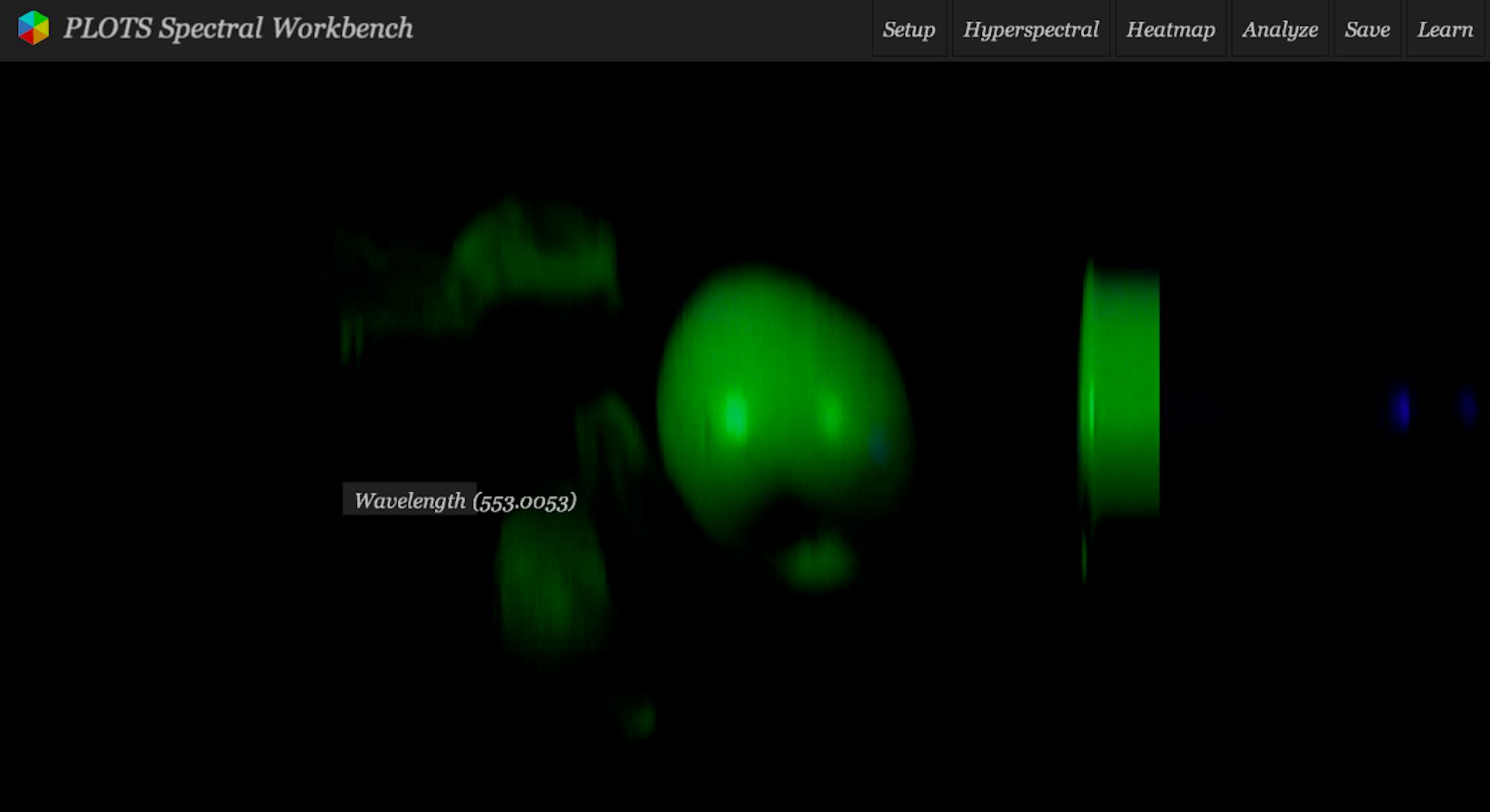
Task: Click the bright green vertical band
Action: pos(1119,395)
